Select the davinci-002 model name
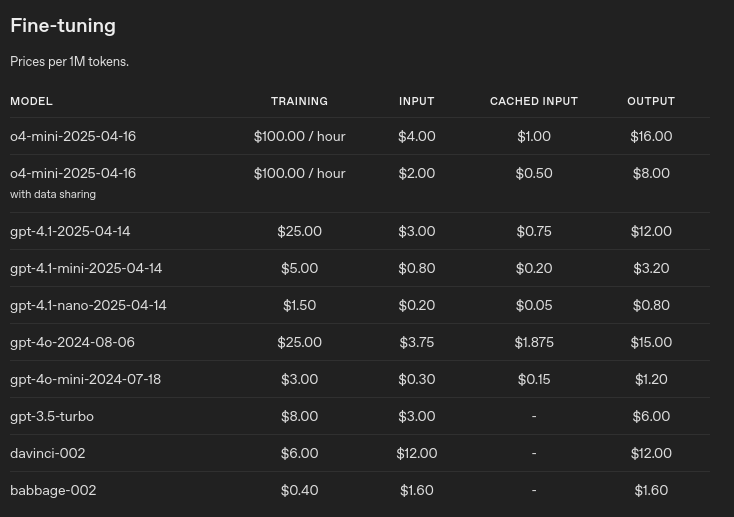 [x=48, y=453]
